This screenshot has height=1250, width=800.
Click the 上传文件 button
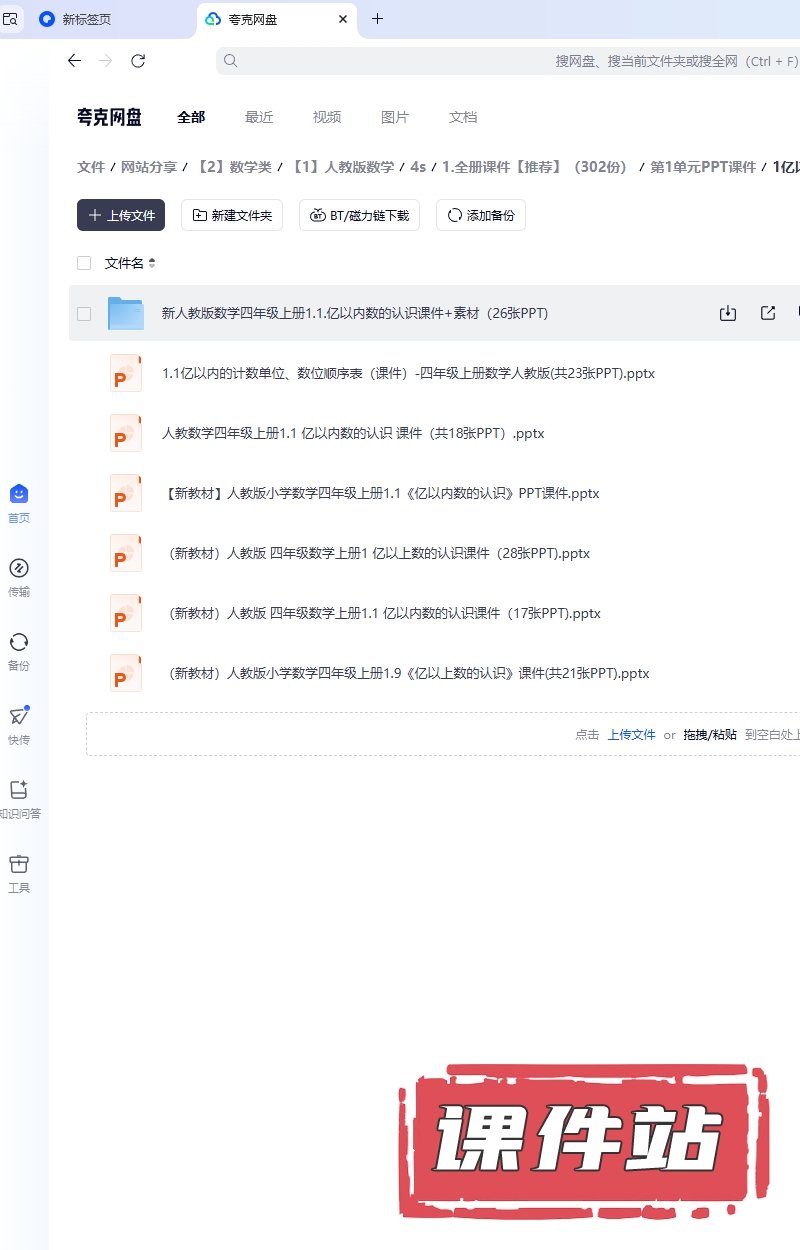click(x=121, y=215)
